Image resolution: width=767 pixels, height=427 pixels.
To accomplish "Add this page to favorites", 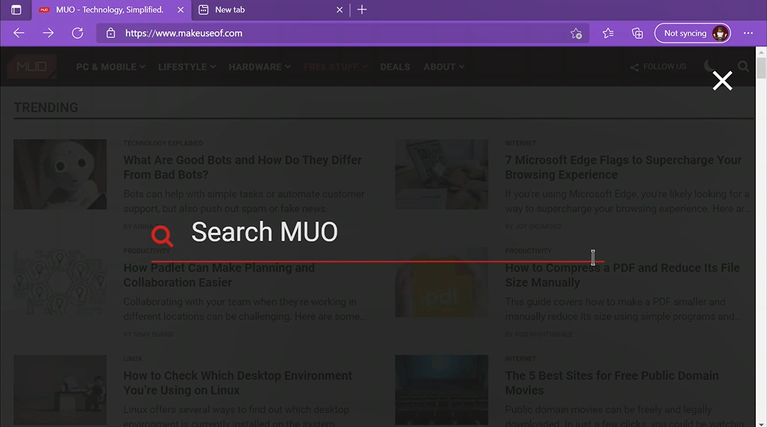I will point(576,33).
